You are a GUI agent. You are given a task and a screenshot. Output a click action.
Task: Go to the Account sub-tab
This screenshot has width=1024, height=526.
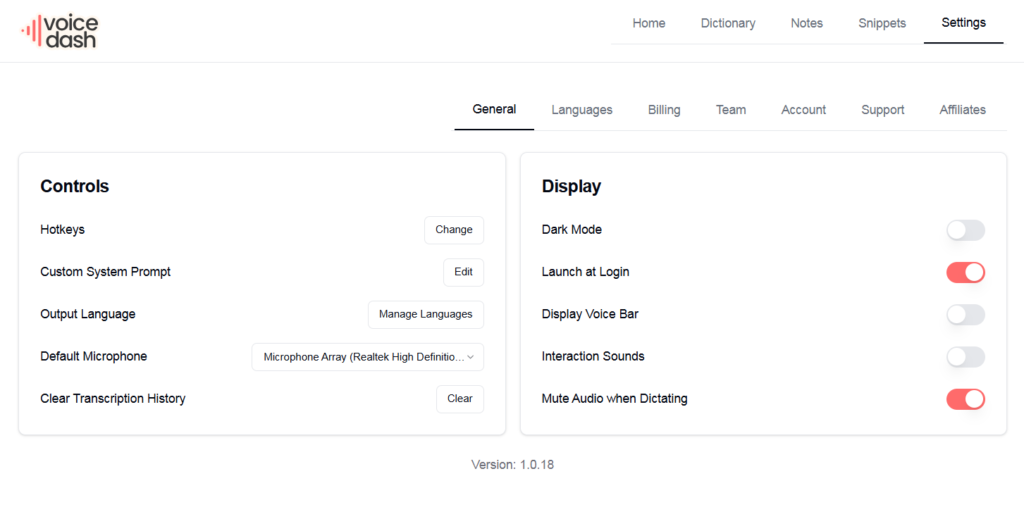(x=803, y=110)
